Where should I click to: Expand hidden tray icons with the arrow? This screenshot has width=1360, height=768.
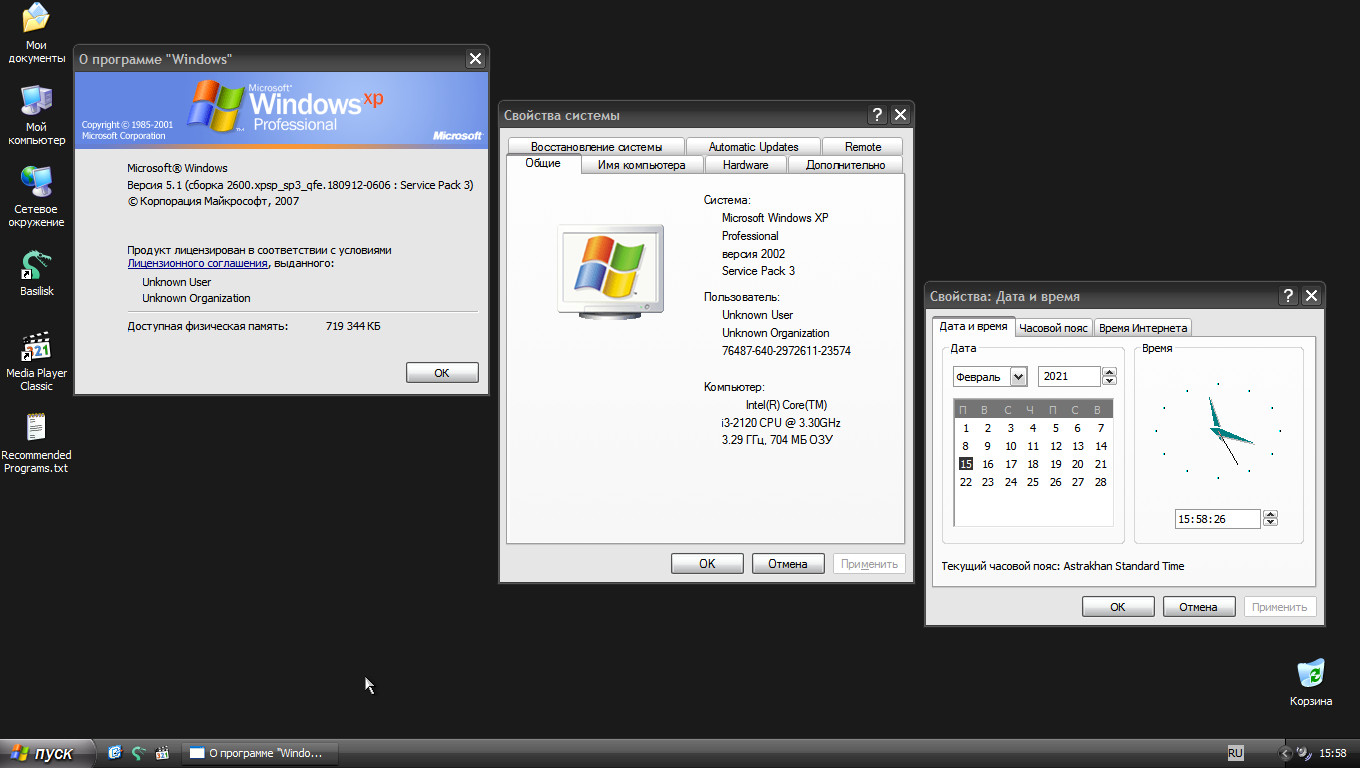coord(1285,753)
